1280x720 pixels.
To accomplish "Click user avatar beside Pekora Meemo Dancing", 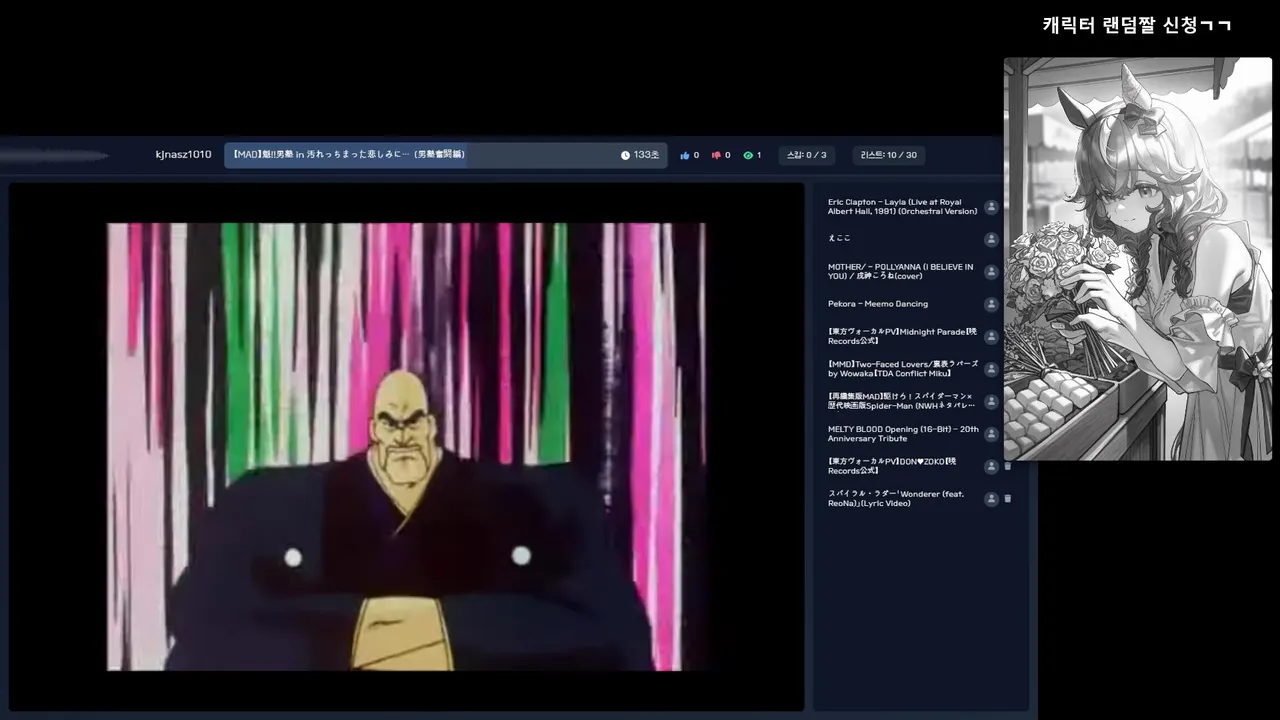I will click(x=991, y=304).
